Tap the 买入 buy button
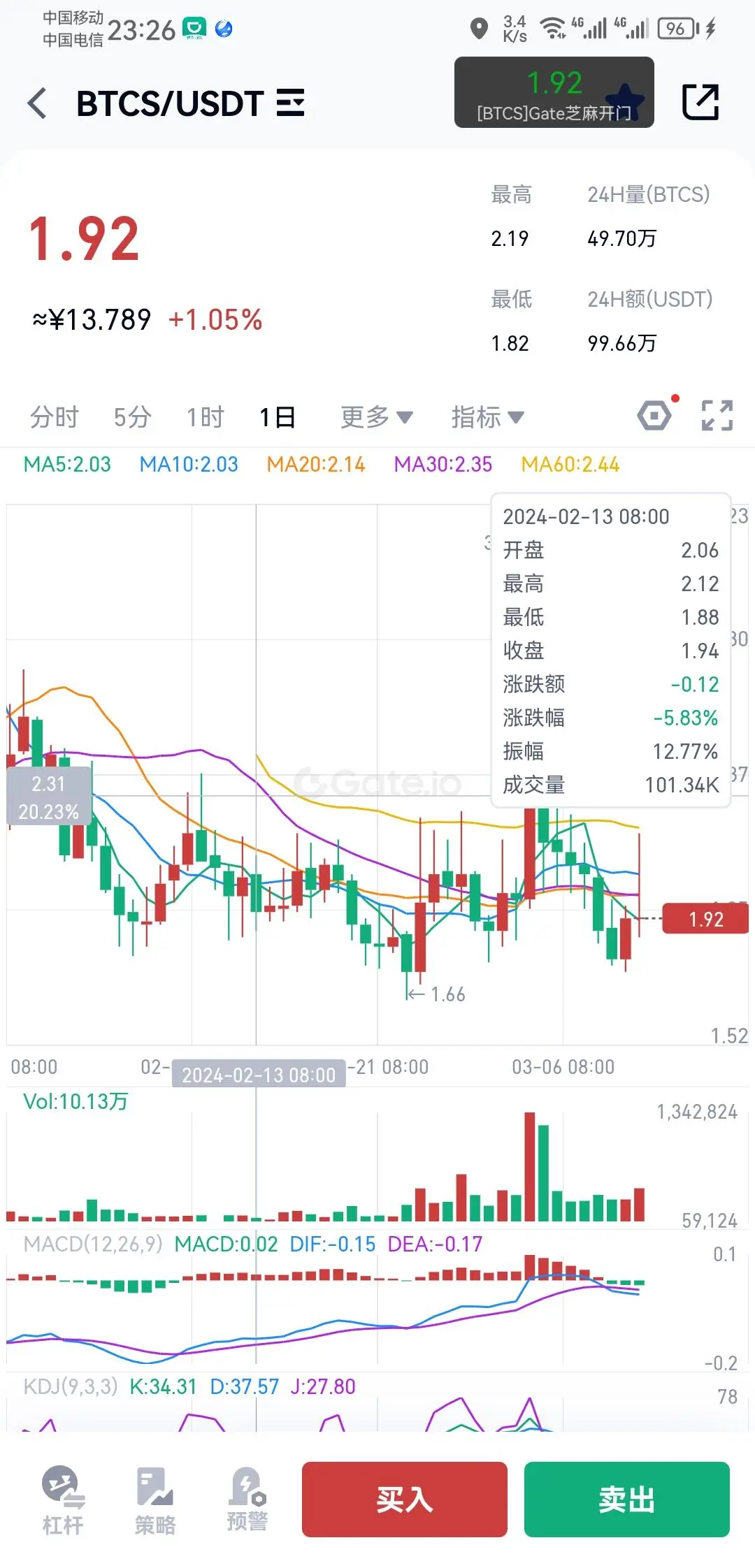The width and height of the screenshot is (755, 1568). [405, 1500]
